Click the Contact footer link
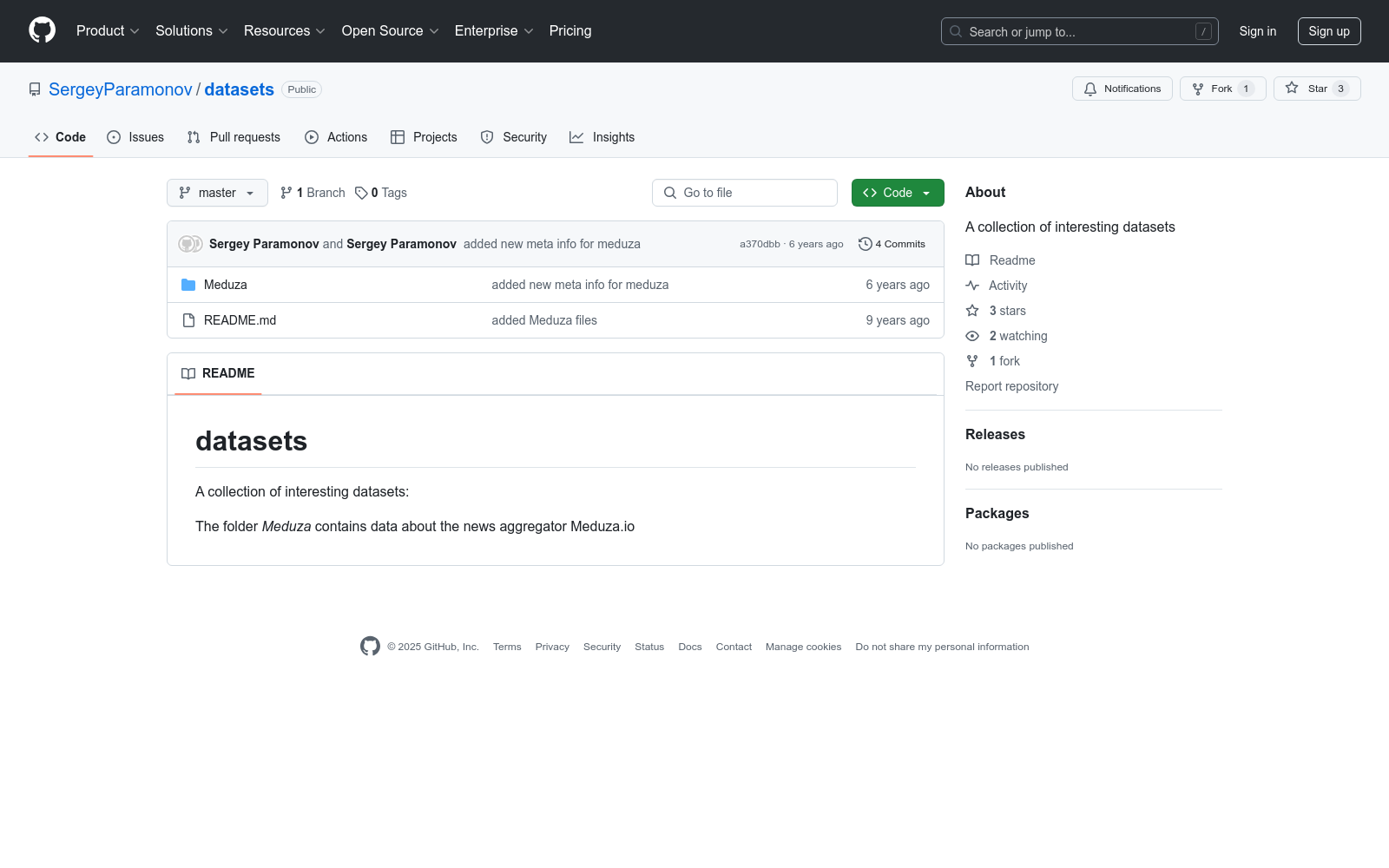The width and height of the screenshot is (1389, 868). pyautogui.click(x=734, y=647)
